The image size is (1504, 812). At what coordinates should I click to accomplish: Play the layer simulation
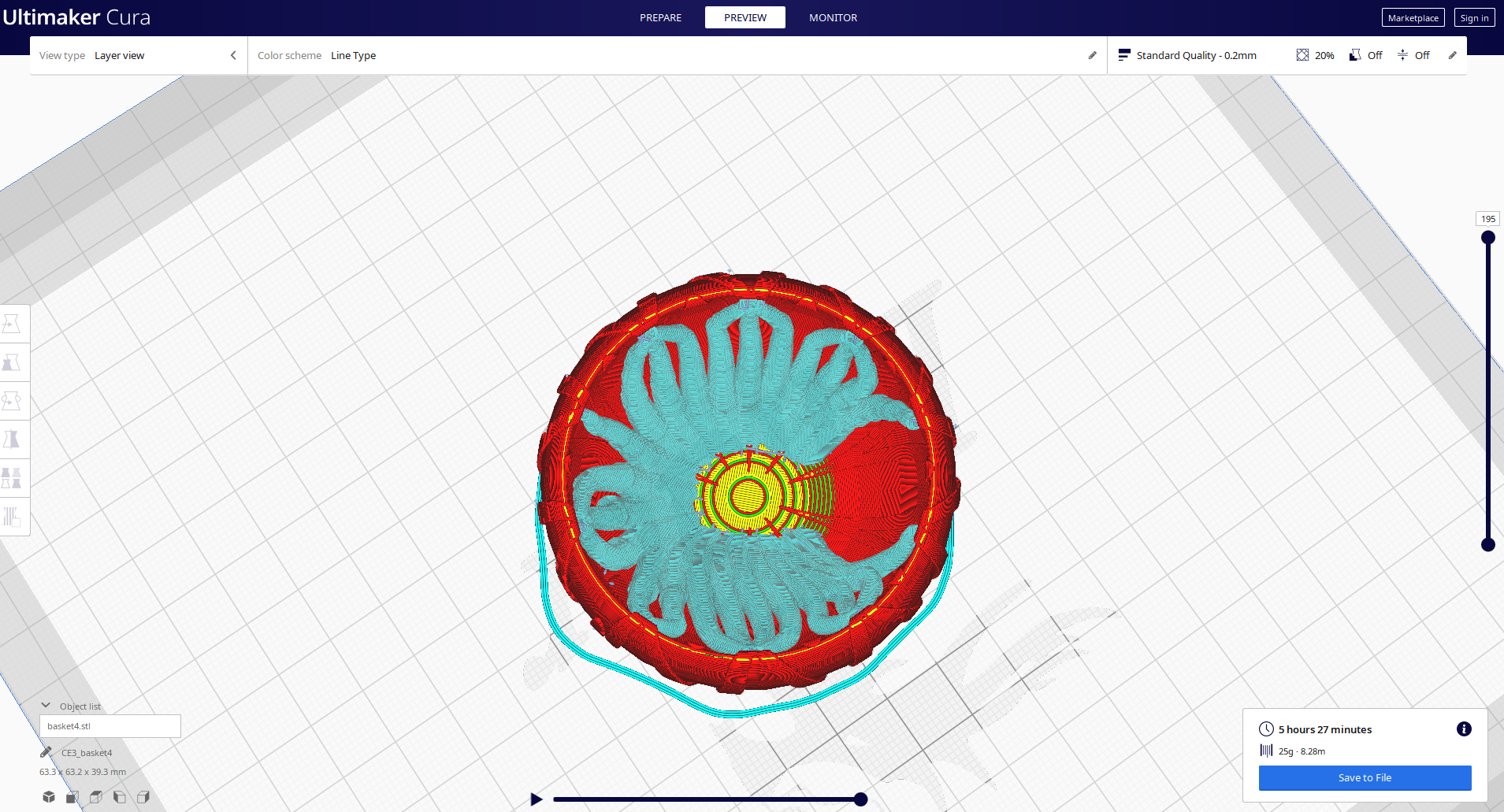click(x=537, y=799)
